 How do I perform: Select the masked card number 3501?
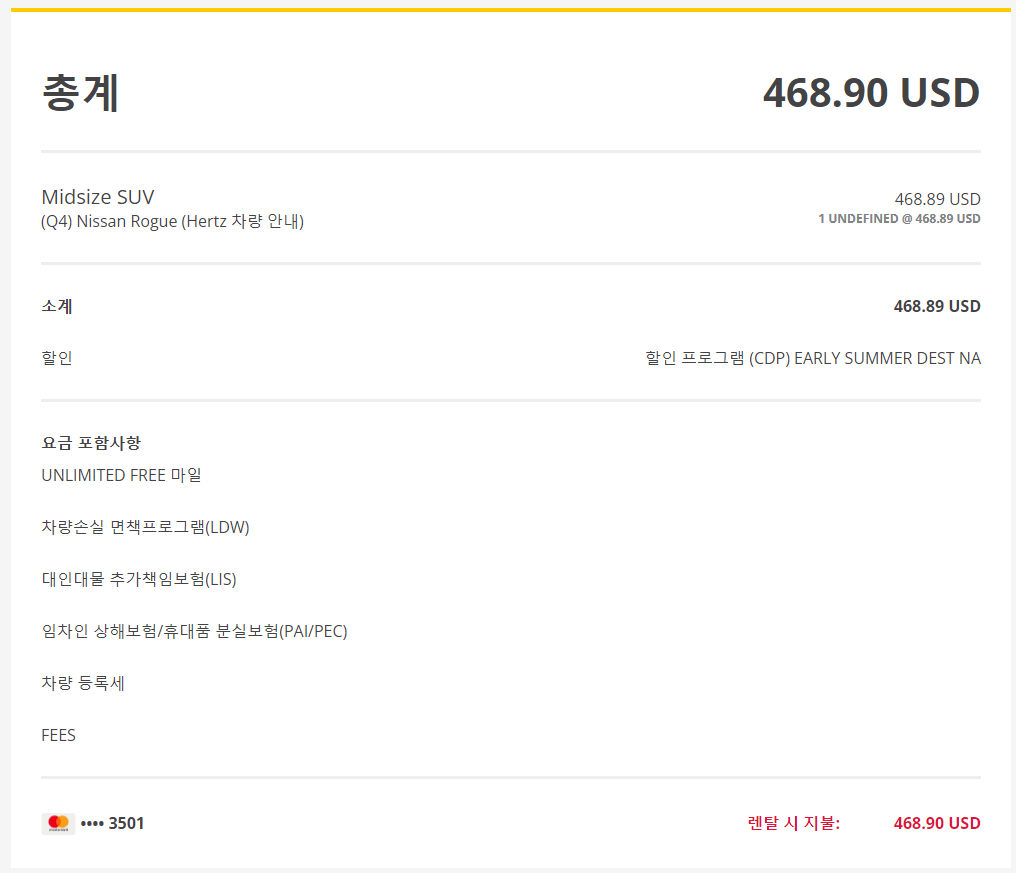[x=113, y=823]
